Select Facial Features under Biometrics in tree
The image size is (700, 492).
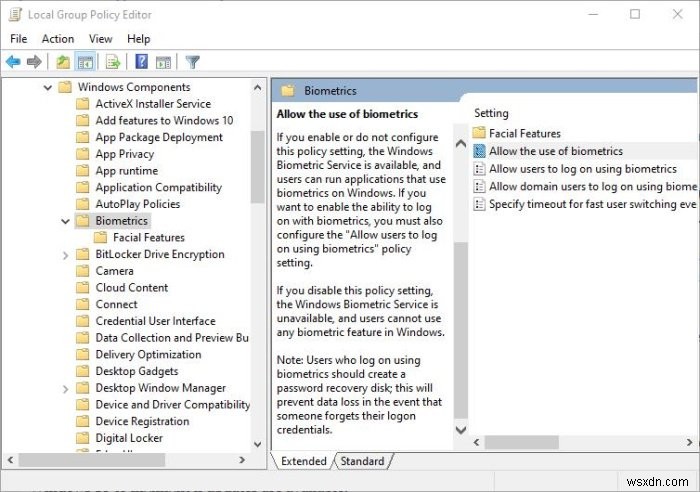pyautogui.click(x=149, y=238)
